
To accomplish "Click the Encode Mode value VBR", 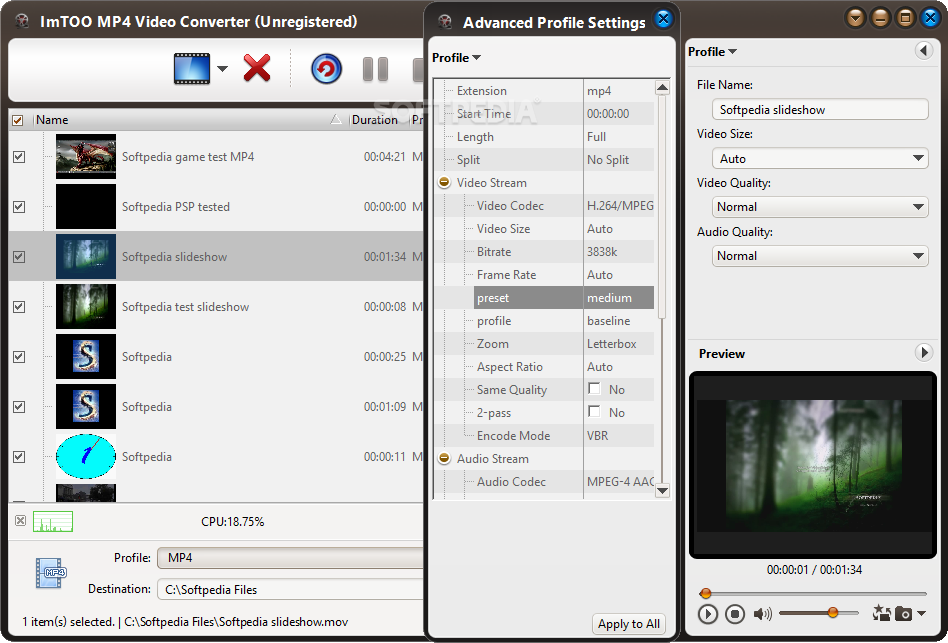I will point(597,435).
